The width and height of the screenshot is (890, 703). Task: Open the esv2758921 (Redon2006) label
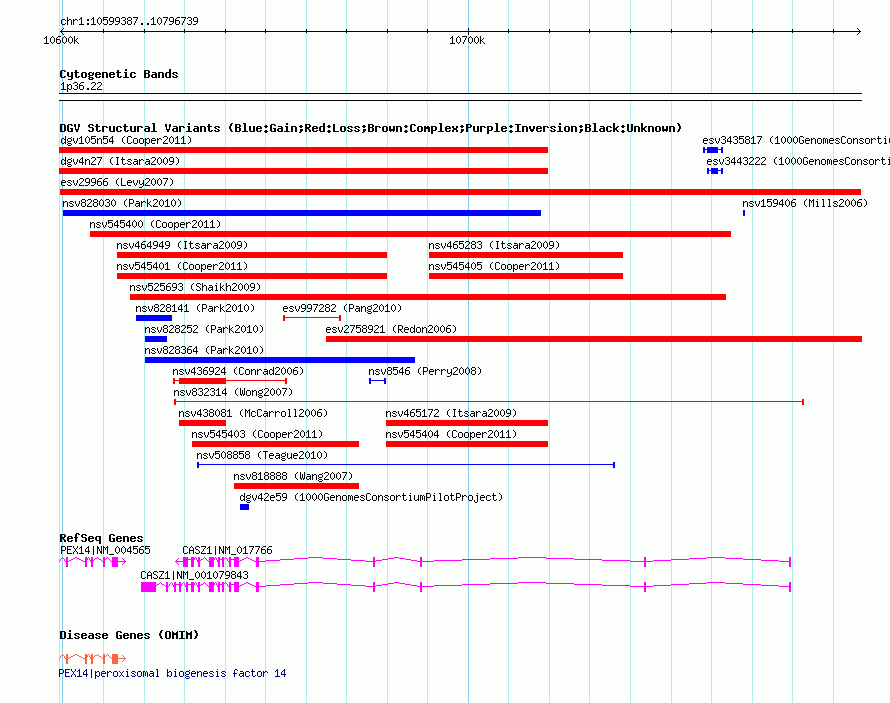pos(391,329)
